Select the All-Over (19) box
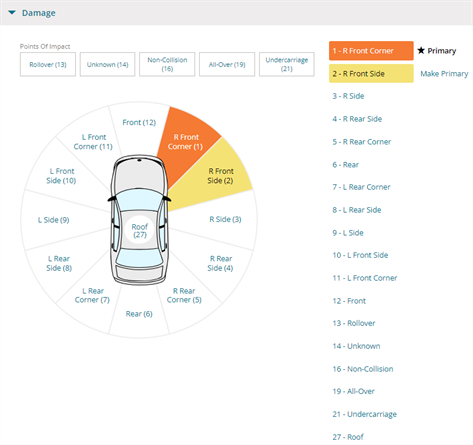Viewport: 473px width, 445px height. coord(227,64)
